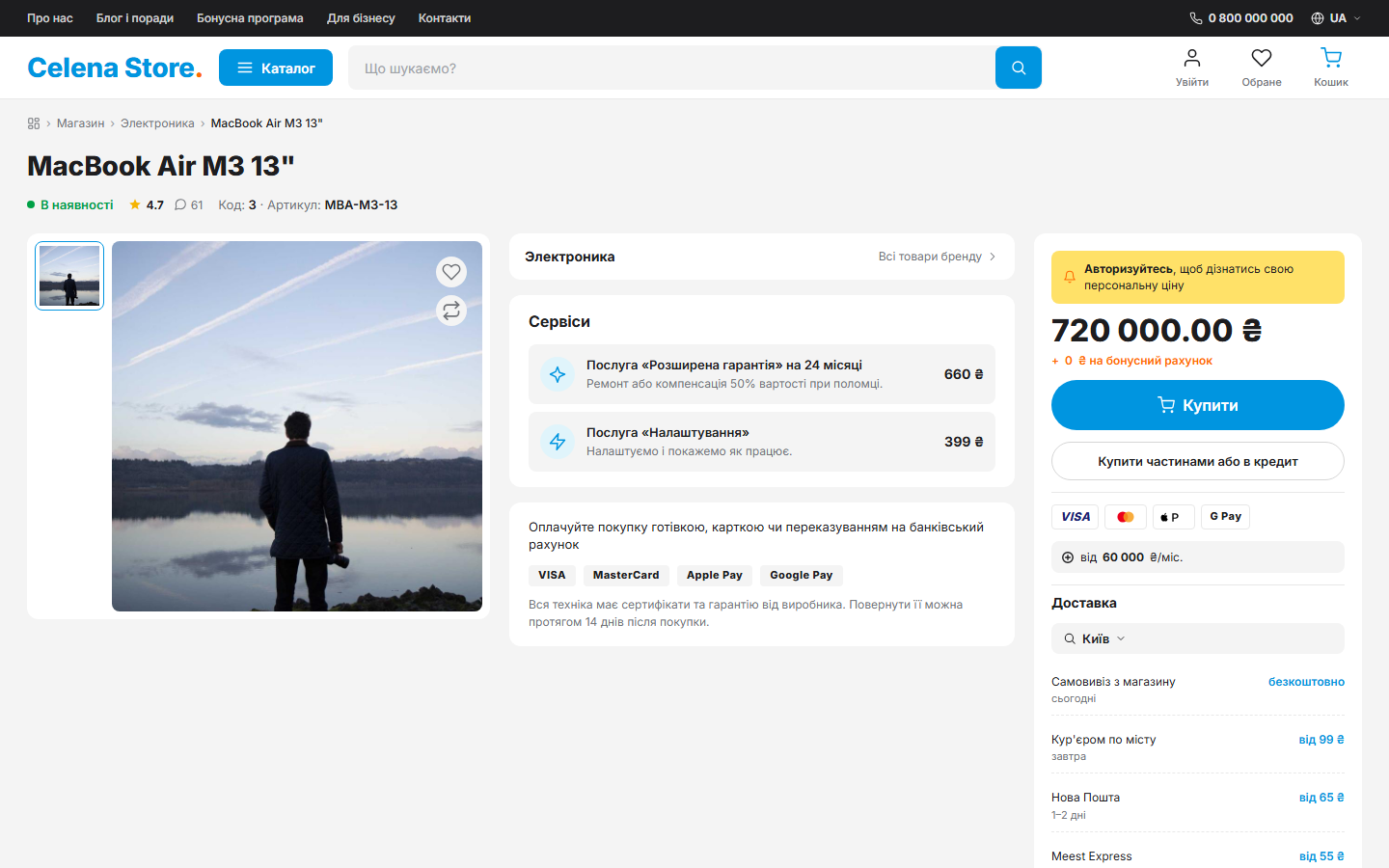Click the bell icon in yellow notice
The image size is (1389, 868).
click(1070, 277)
